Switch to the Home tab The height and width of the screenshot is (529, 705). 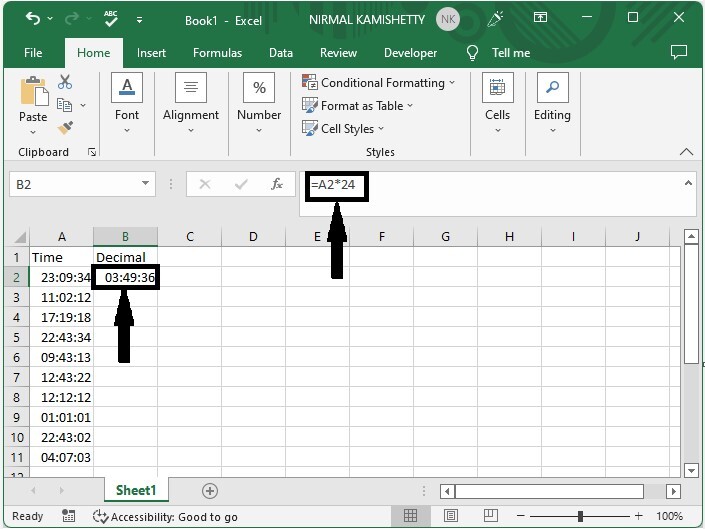[x=94, y=53]
